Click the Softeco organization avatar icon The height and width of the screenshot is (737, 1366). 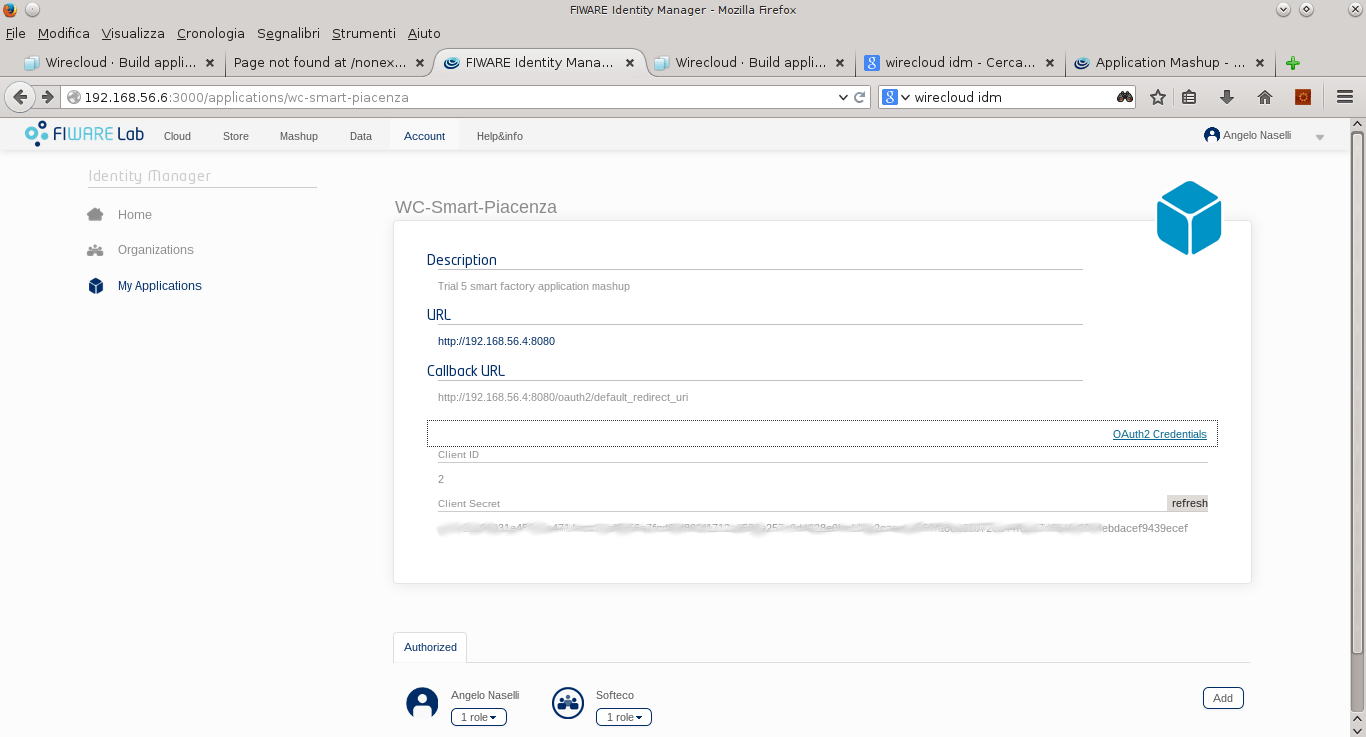[568, 703]
